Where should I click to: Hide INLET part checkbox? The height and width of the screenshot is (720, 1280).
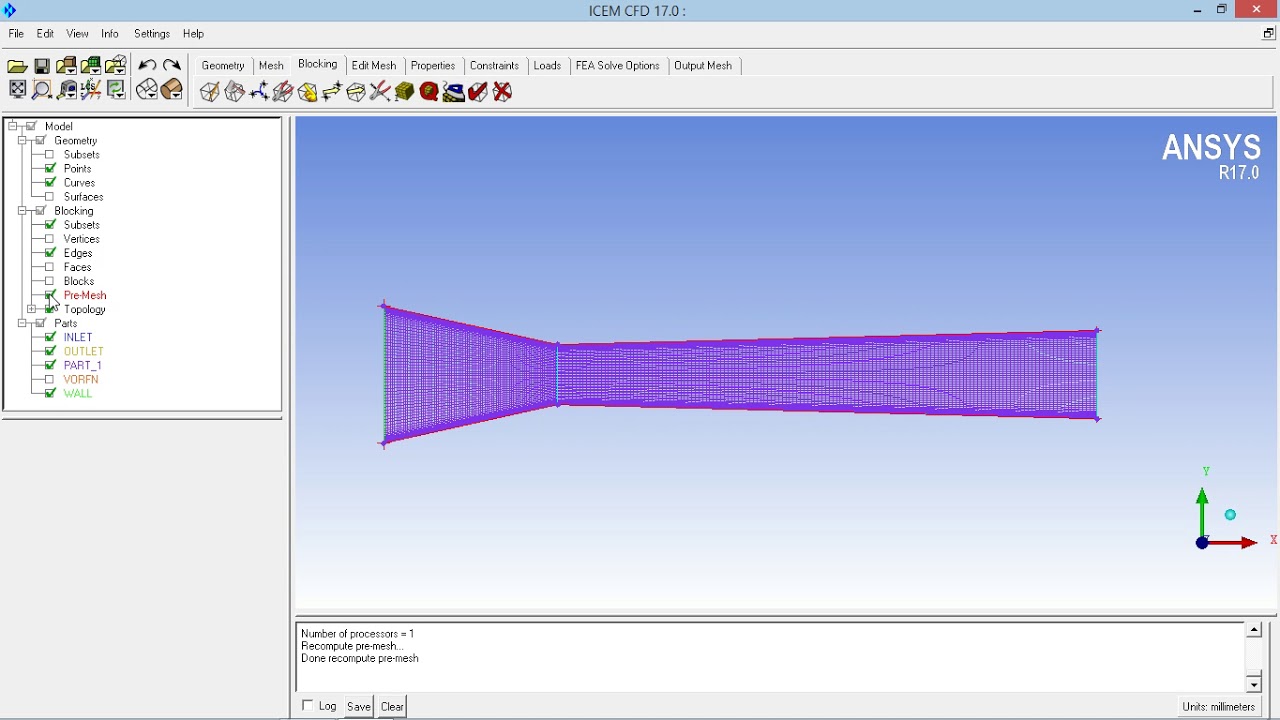point(50,338)
